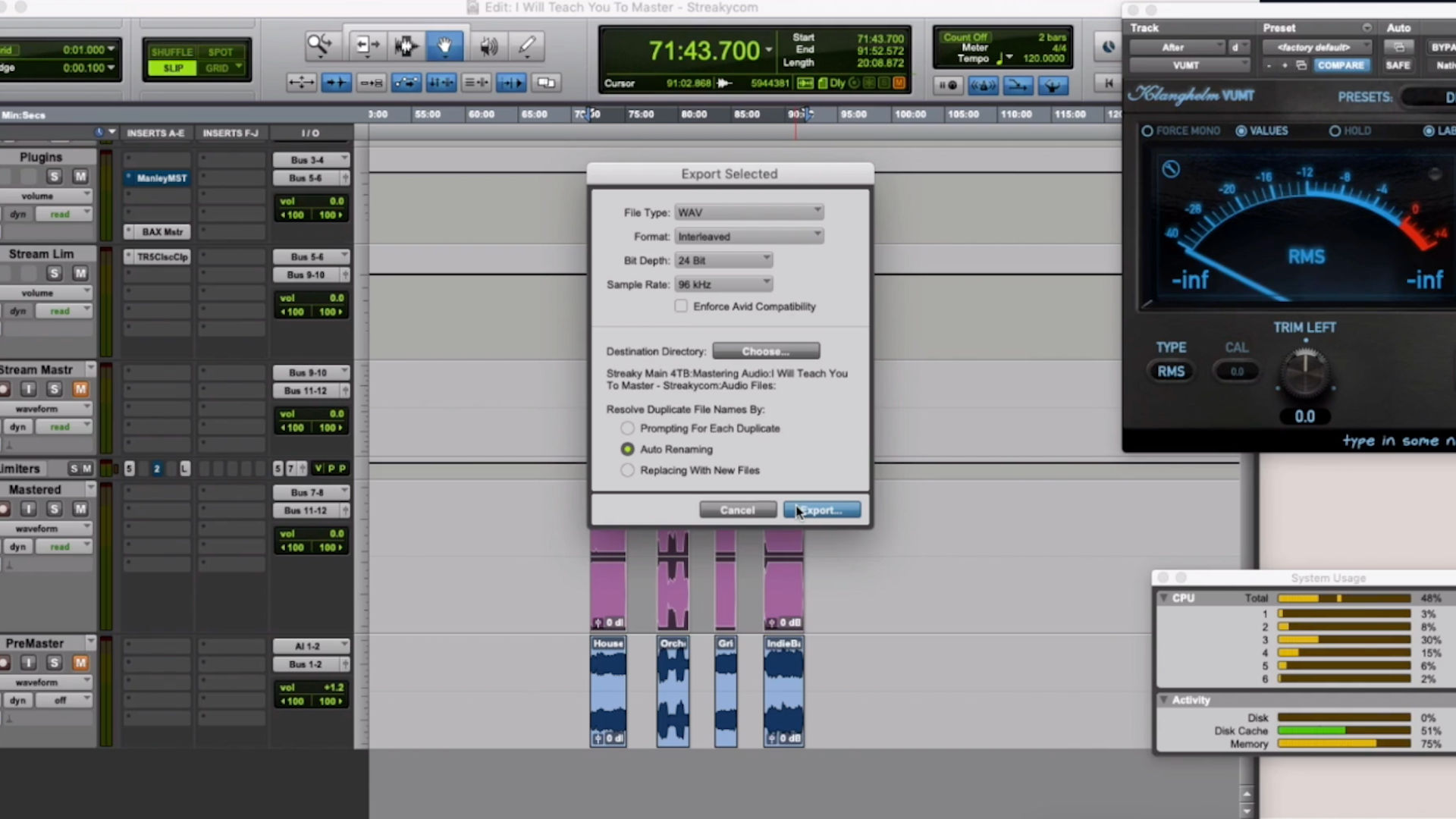Click the plugin settings librarian icon
Viewport: 1456px width, 819px height.
click(1301, 65)
